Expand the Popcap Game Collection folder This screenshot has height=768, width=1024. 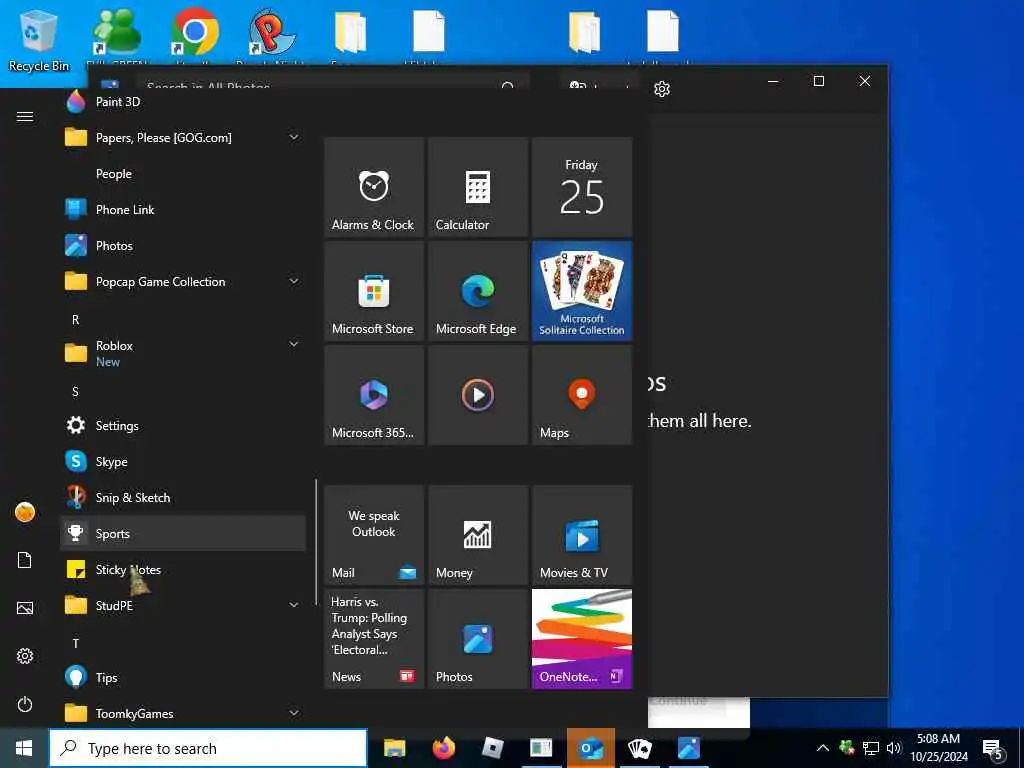(x=183, y=281)
